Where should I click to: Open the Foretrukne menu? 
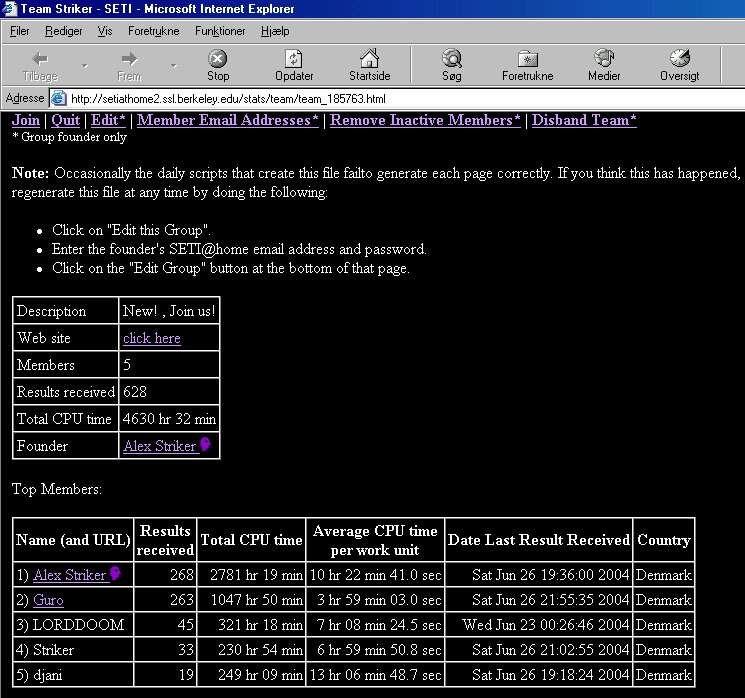(x=153, y=31)
